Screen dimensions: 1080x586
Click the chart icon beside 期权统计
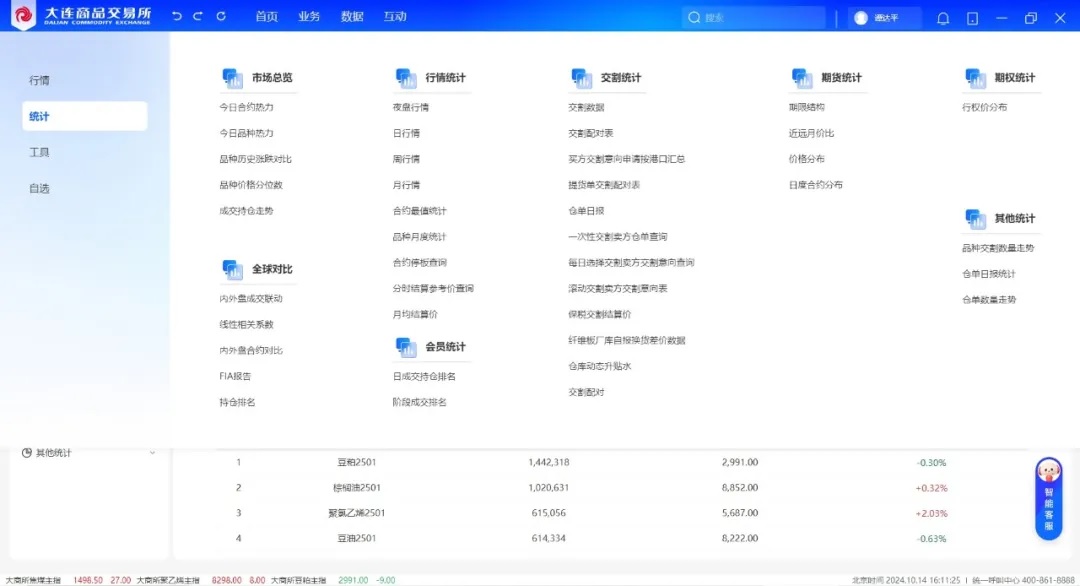tap(975, 78)
